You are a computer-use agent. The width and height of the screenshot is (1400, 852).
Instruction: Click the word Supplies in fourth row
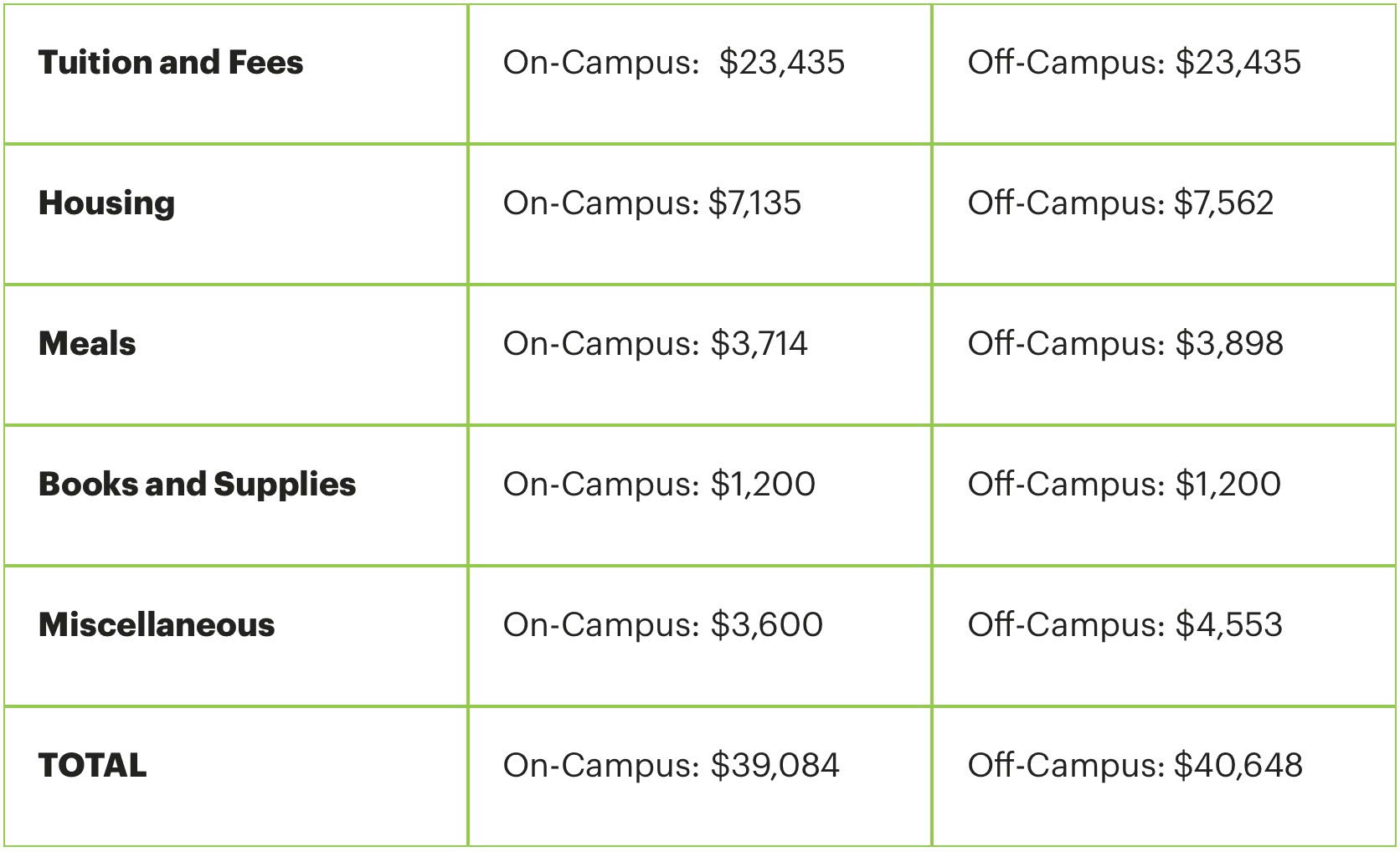[285, 485]
